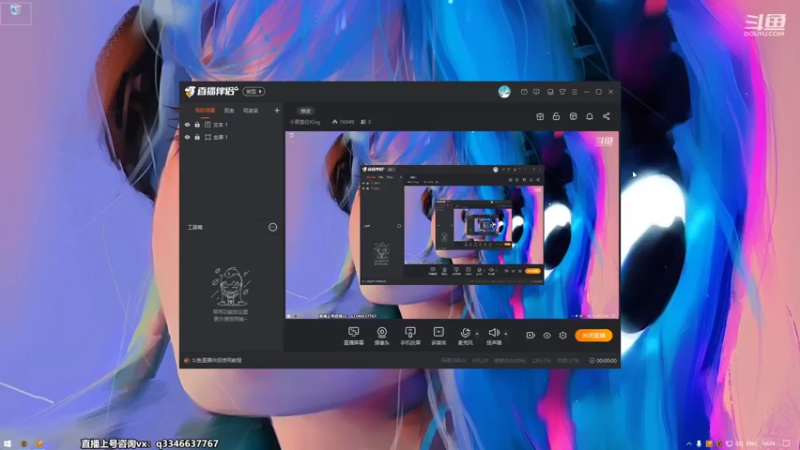The image size is (800, 450).
Task: Open the system tray overflow chevron
Action: point(689,444)
